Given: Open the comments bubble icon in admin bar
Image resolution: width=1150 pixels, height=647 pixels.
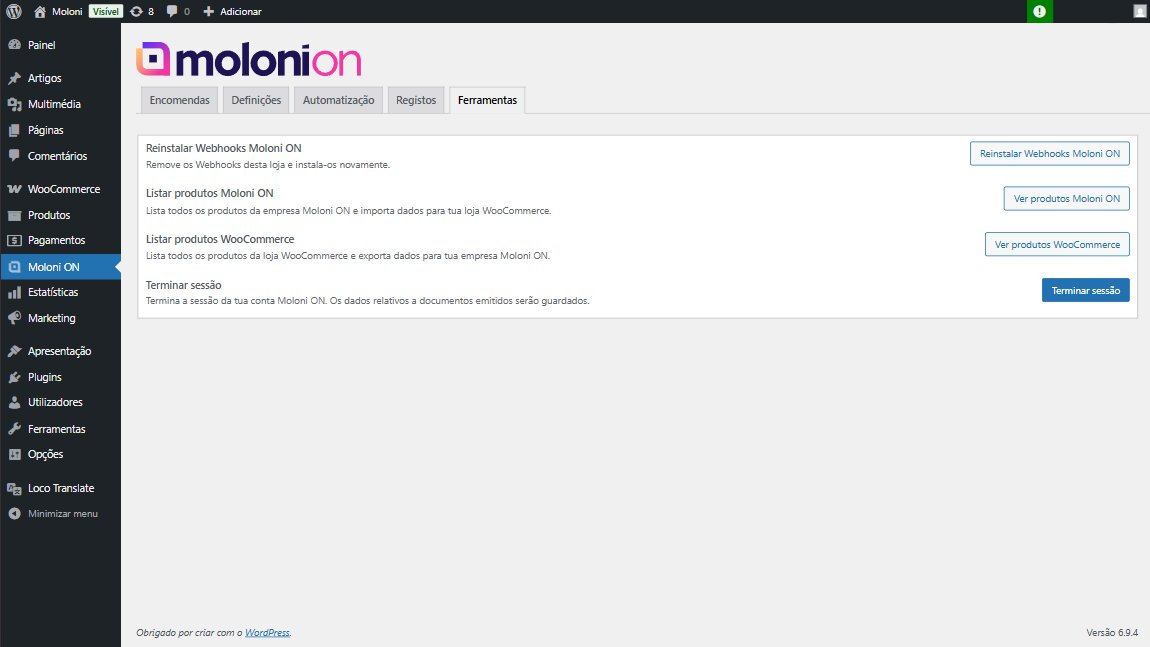Looking at the screenshot, I should [x=172, y=11].
